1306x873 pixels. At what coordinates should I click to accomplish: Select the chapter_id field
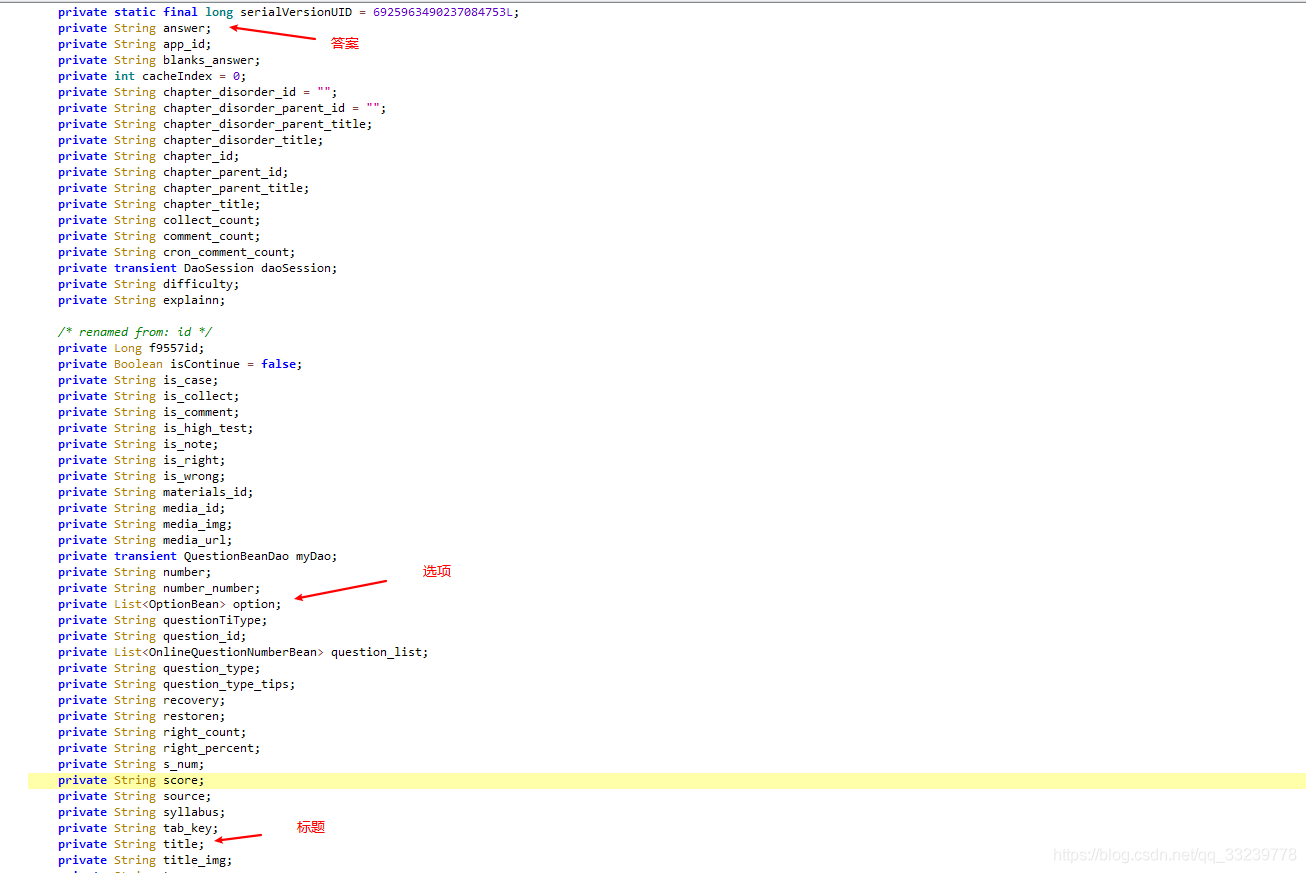[x=149, y=156]
